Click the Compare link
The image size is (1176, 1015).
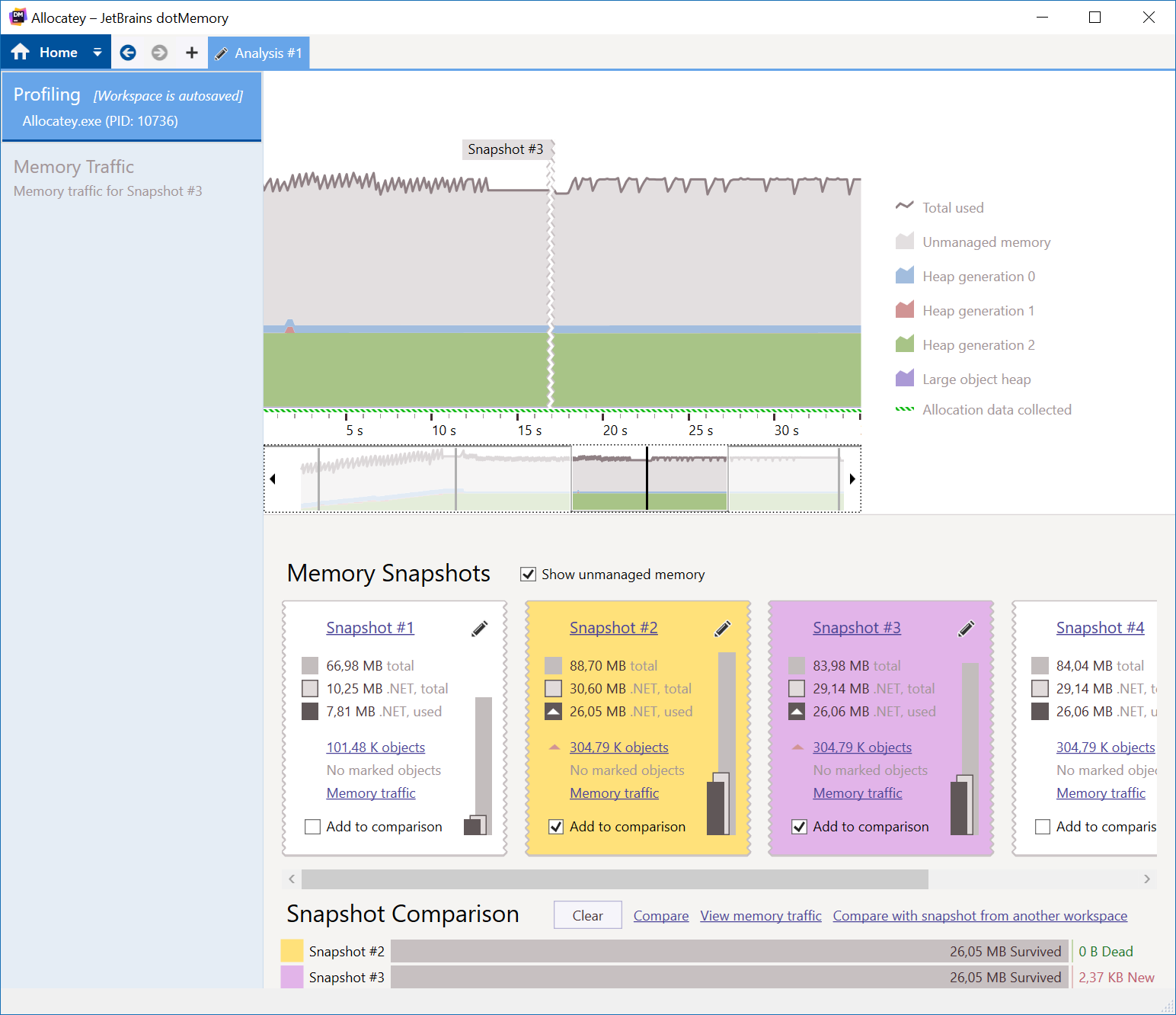[661, 916]
